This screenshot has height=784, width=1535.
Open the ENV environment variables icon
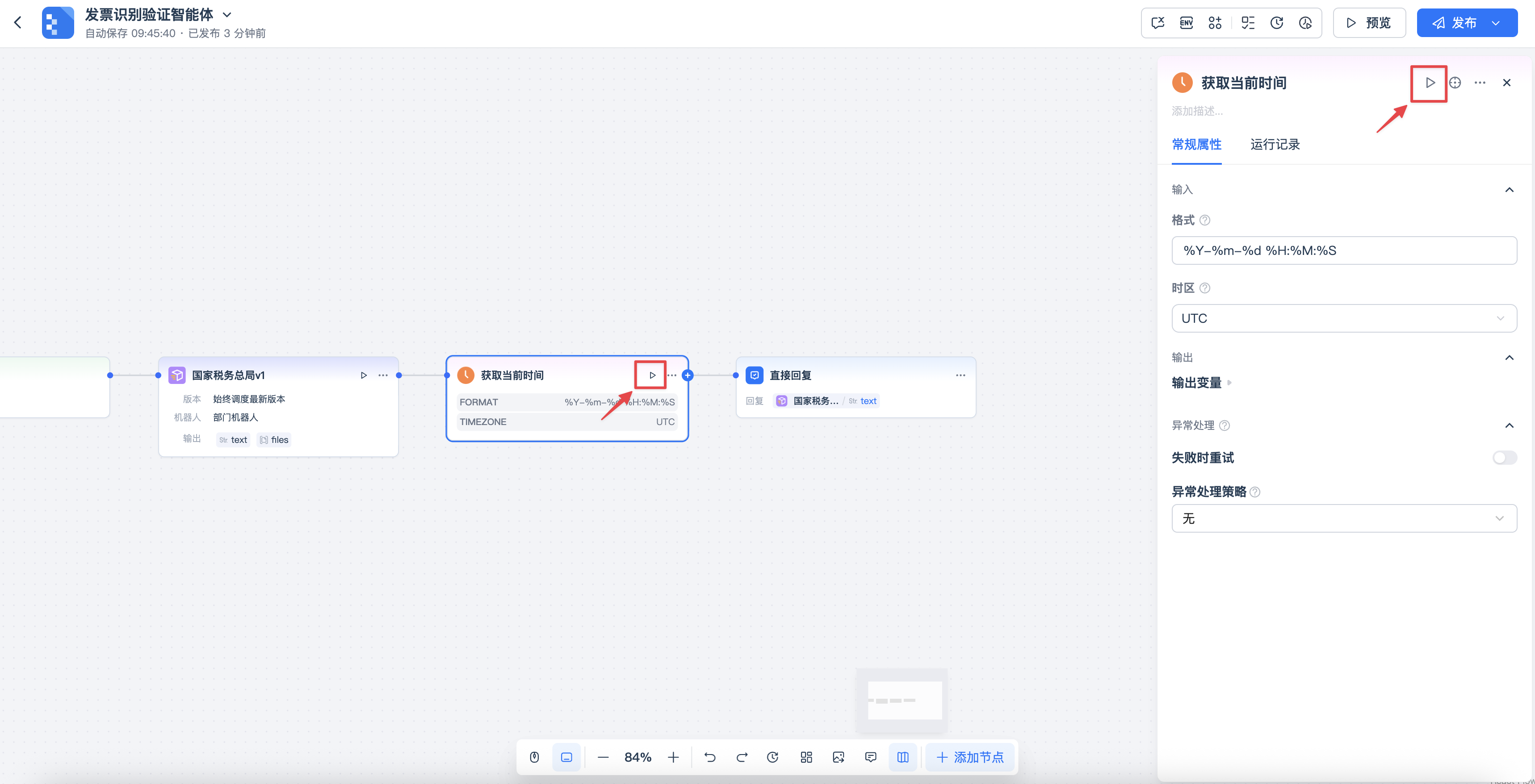[1186, 23]
